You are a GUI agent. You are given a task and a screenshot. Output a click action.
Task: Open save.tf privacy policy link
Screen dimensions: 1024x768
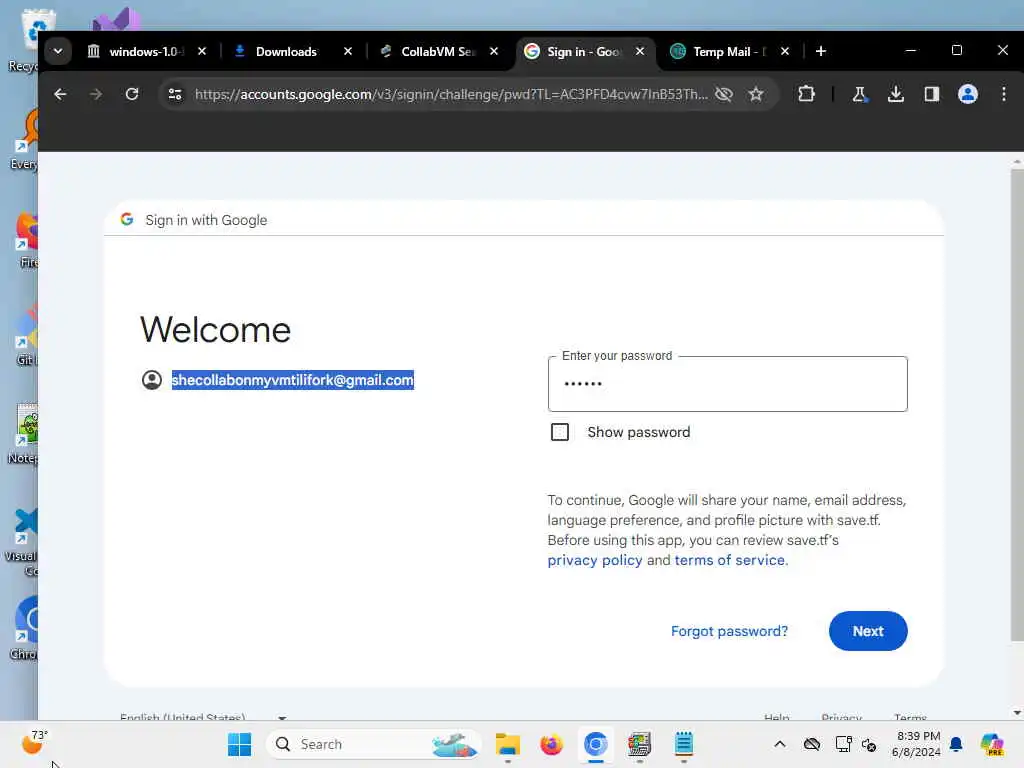tap(594, 560)
